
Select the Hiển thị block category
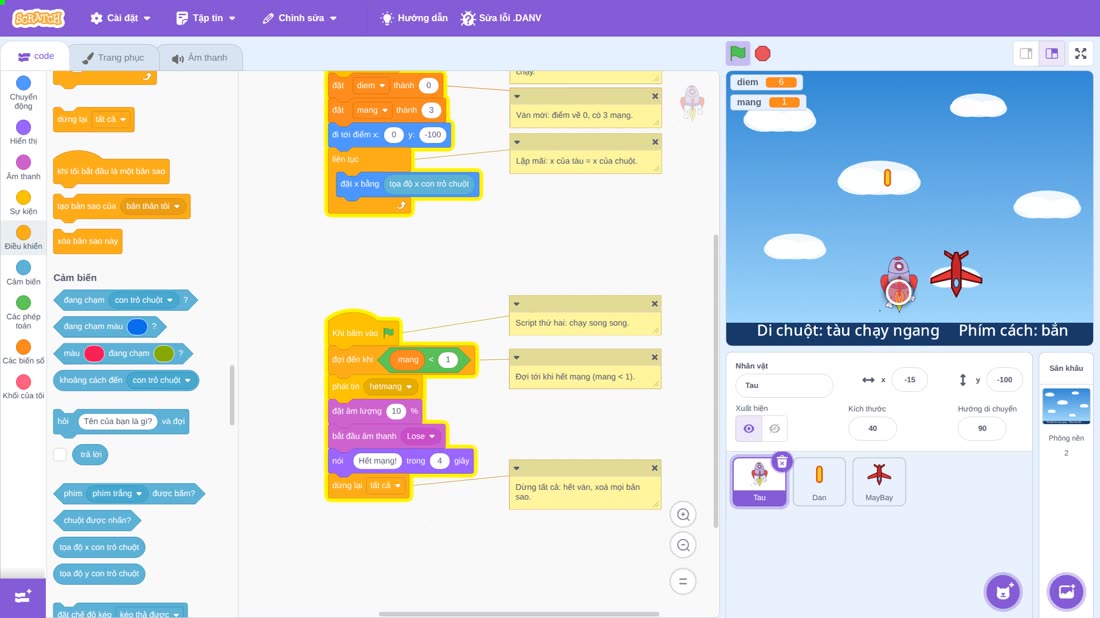tap(23, 132)
